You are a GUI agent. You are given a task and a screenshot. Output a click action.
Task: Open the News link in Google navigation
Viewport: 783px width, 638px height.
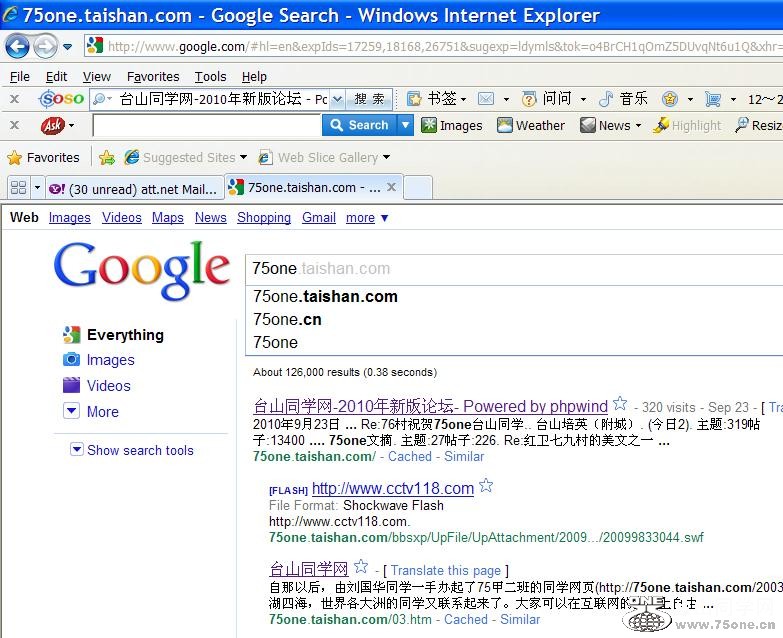pyautogui.click(x=210, y=218)
